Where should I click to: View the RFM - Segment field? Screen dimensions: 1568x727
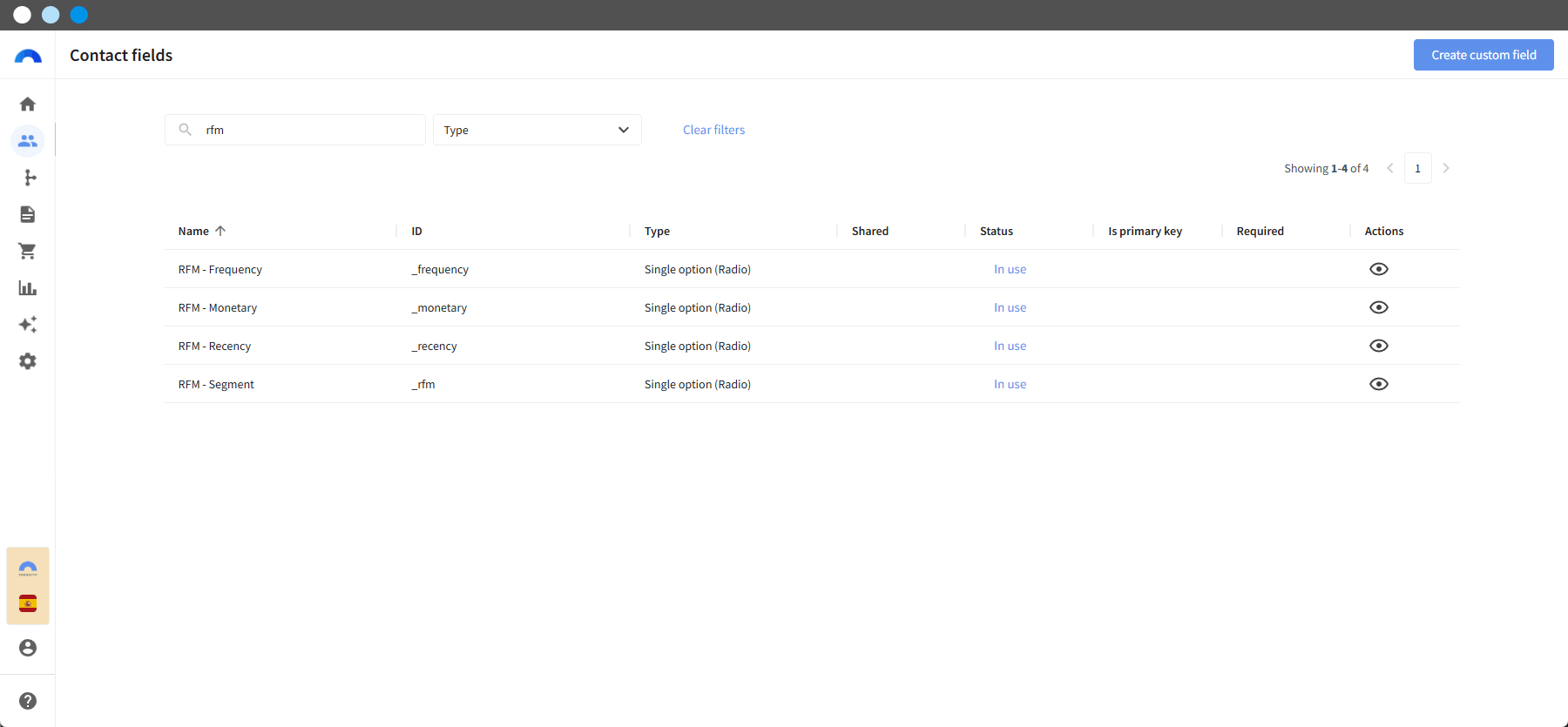[1379, 384]
